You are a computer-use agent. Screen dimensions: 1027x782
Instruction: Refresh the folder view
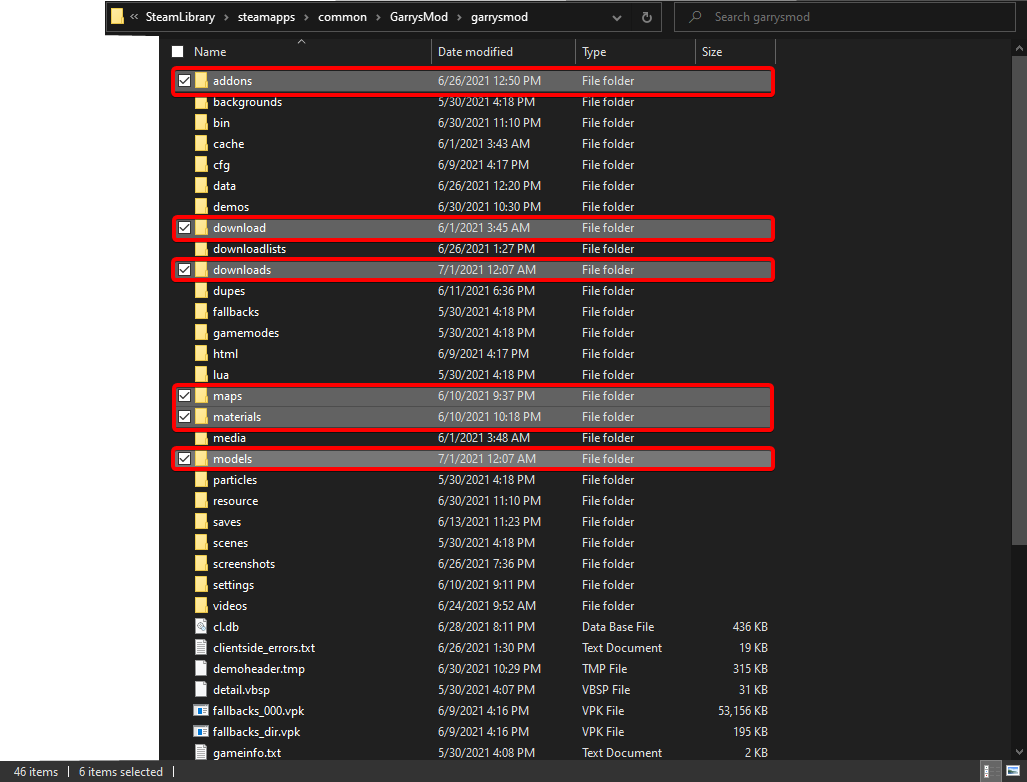646,17
